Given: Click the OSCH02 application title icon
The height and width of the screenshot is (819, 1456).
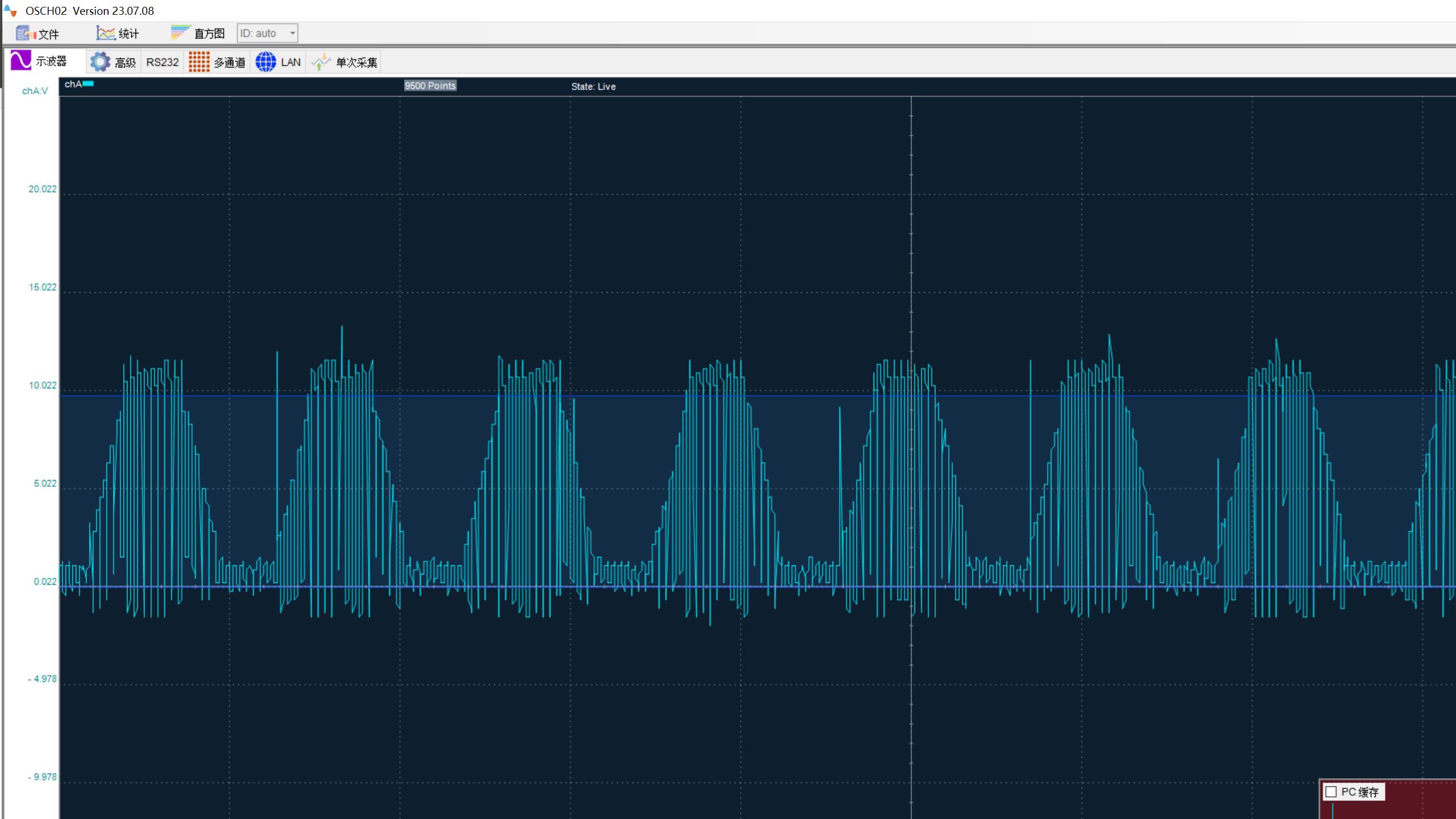Looking at the screenshot, I should click(10, 10).
